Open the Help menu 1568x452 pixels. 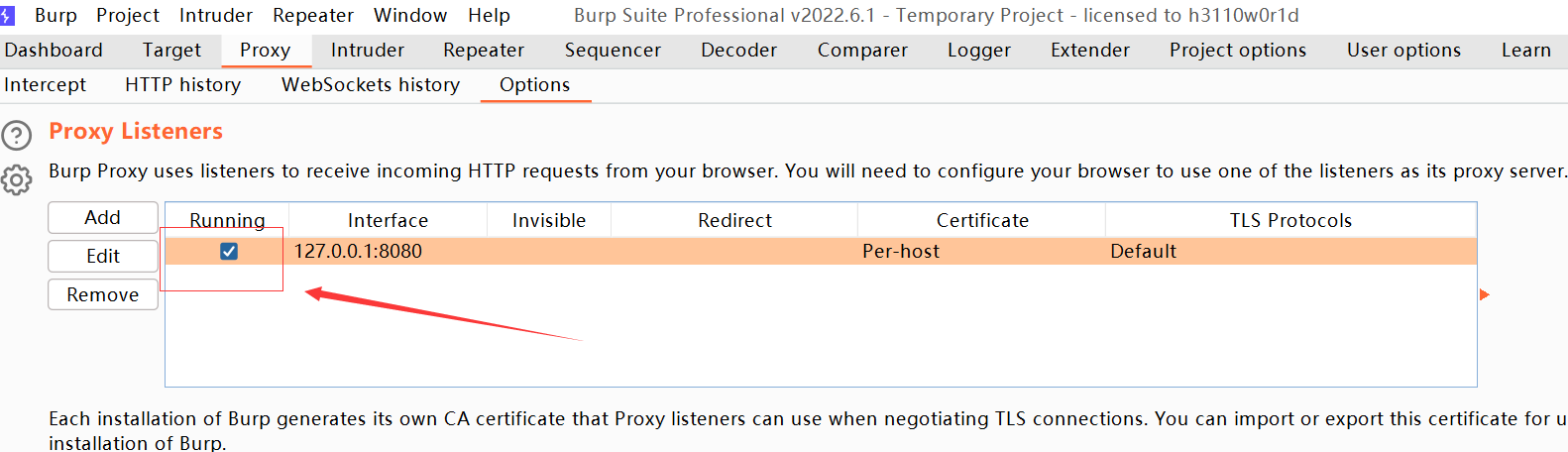point(489,15)
